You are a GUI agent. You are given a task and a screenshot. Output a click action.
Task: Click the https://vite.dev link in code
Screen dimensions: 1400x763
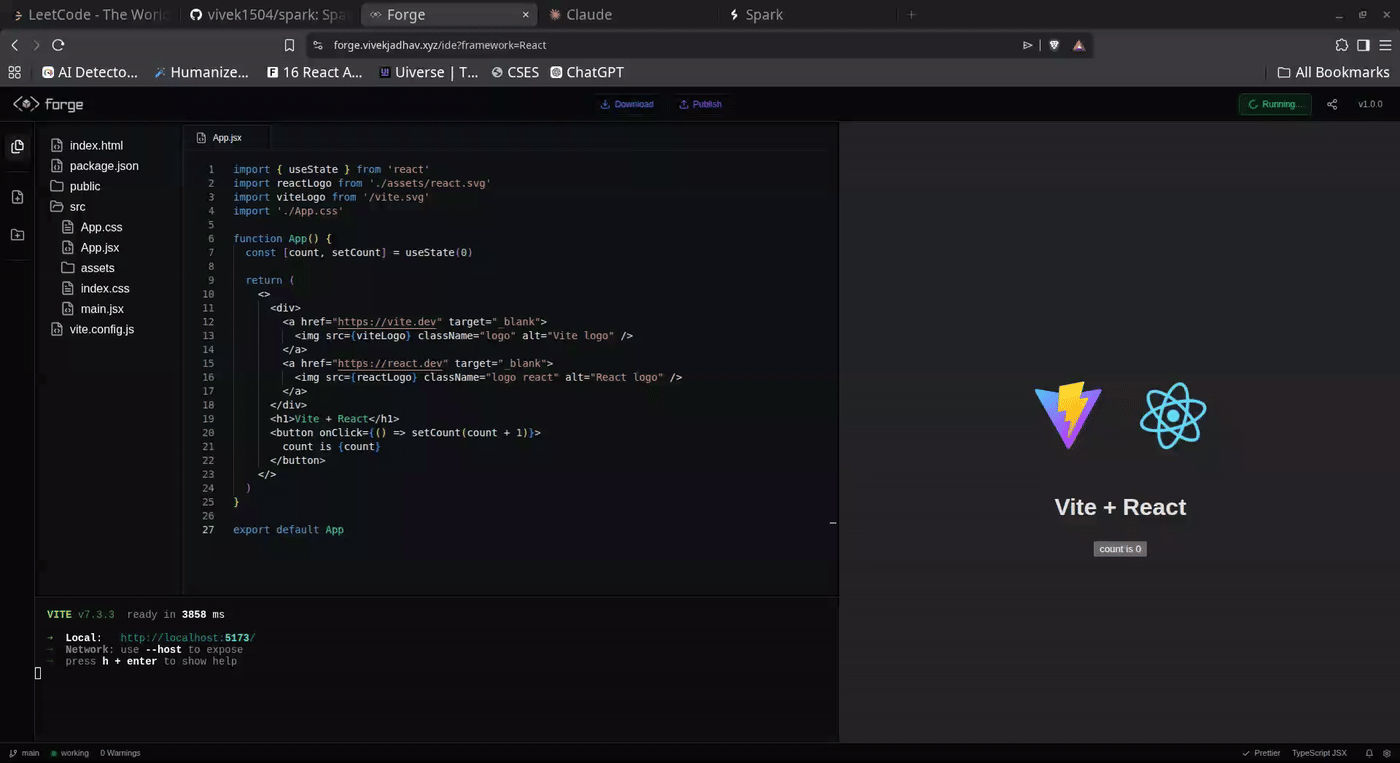pos(388,322)
